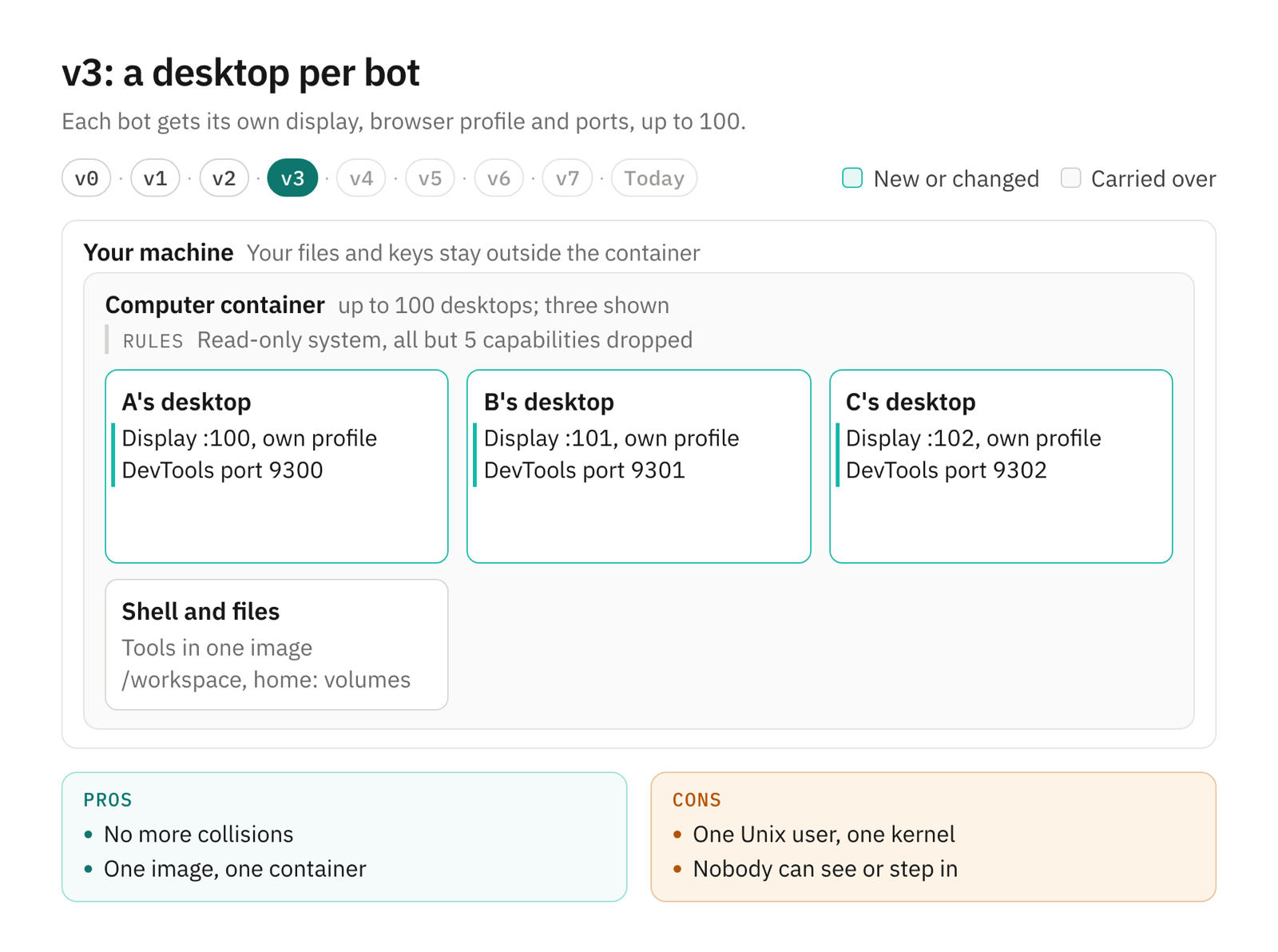1278x952 pixels.
Task: Click the PROS panel heading
Action: coord(108,799)
